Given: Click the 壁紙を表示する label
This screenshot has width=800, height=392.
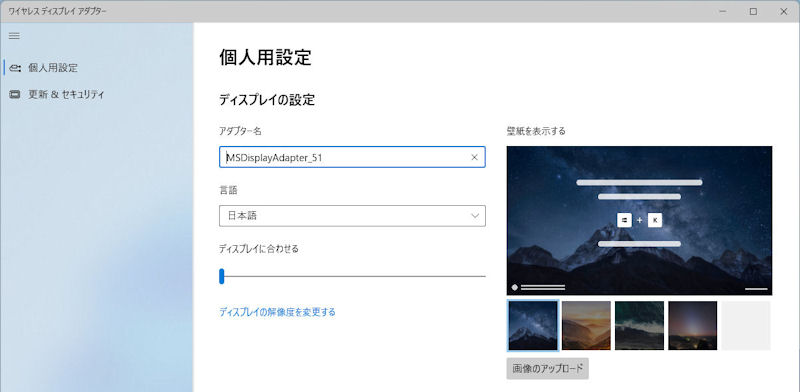Looking at the screenshot, I should point(536,131).
